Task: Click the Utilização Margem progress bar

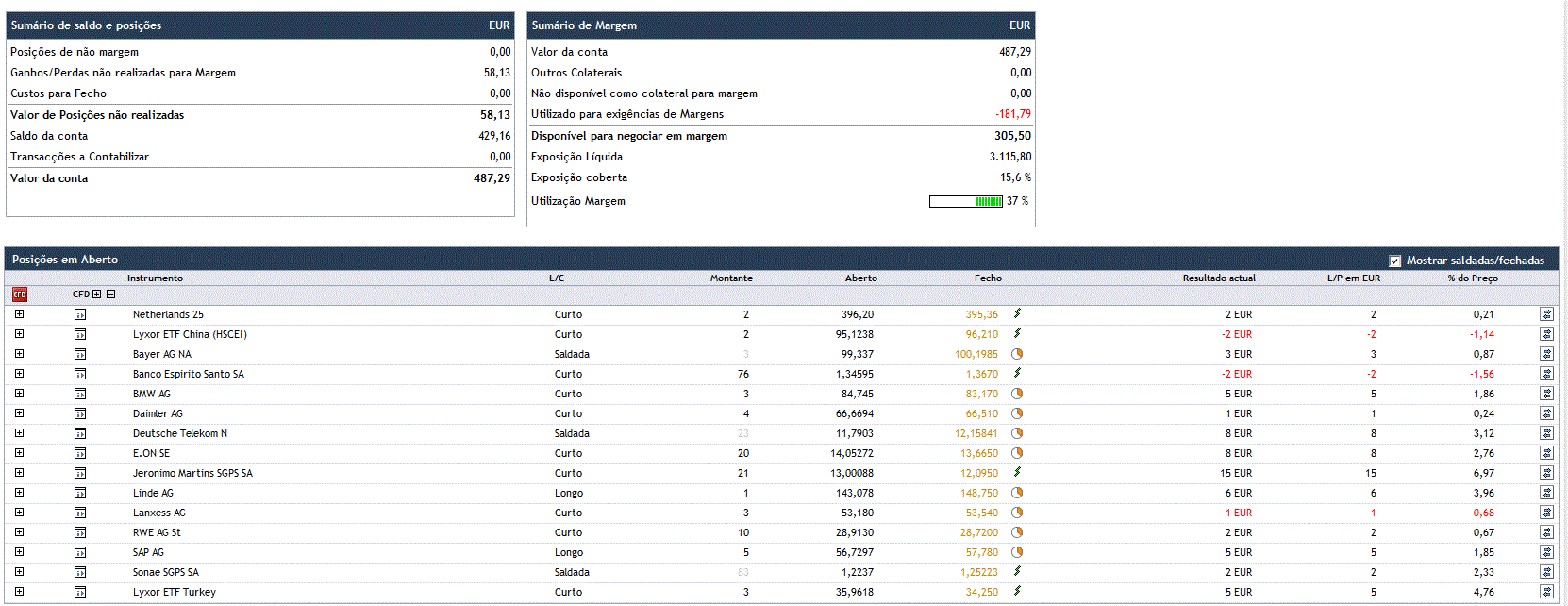Action: click(965, 201)
